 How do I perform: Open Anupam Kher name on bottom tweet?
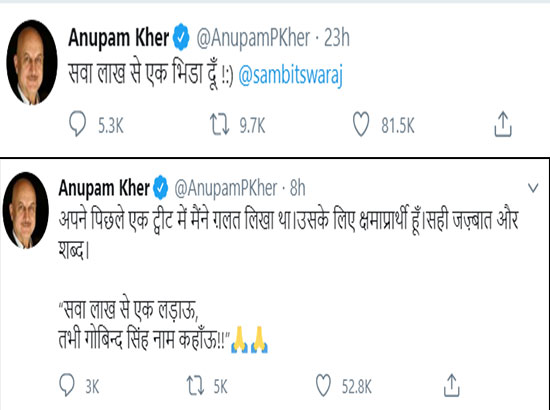point(104,188)
